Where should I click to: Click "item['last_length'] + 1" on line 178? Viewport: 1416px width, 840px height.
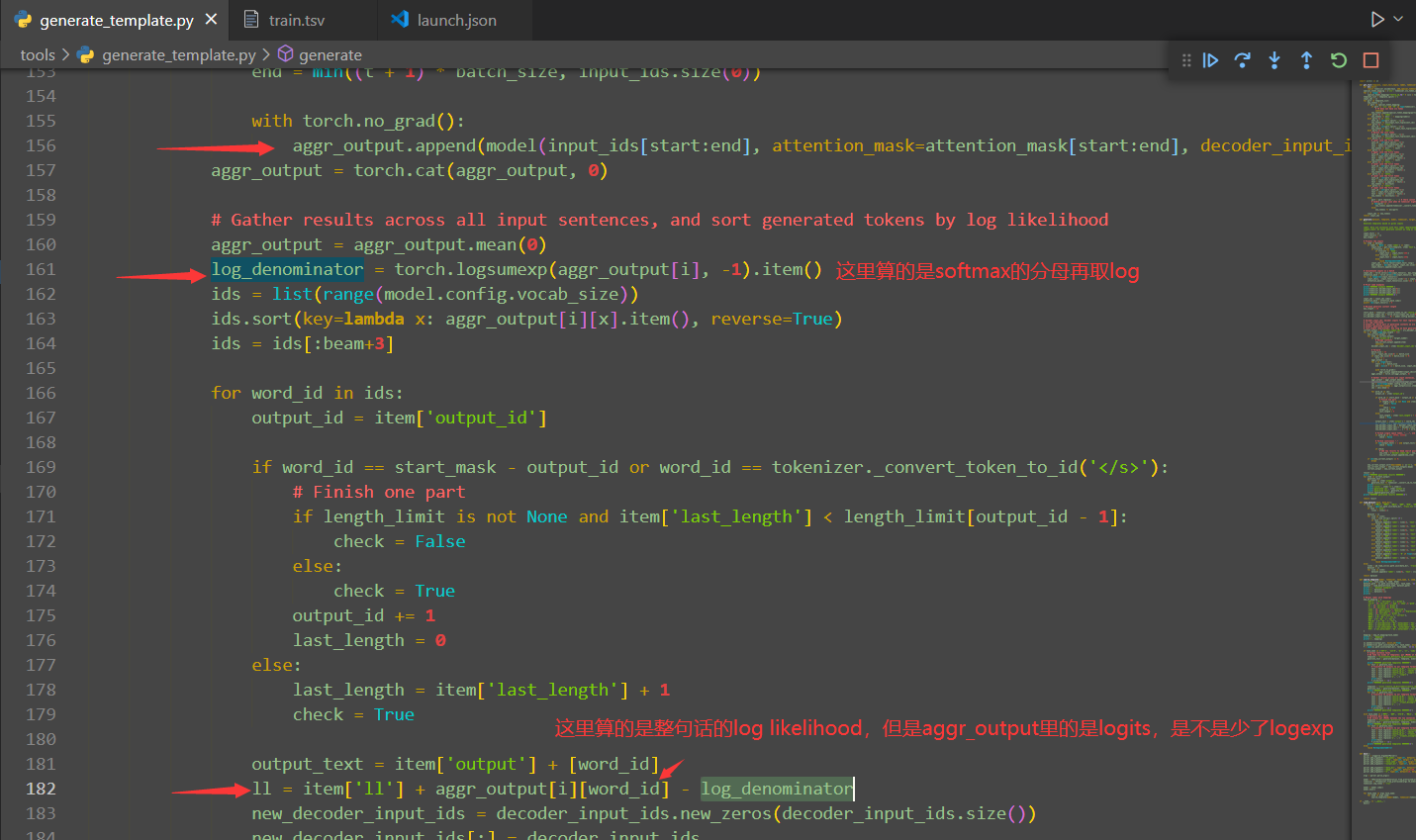click(x=552, y=690)
